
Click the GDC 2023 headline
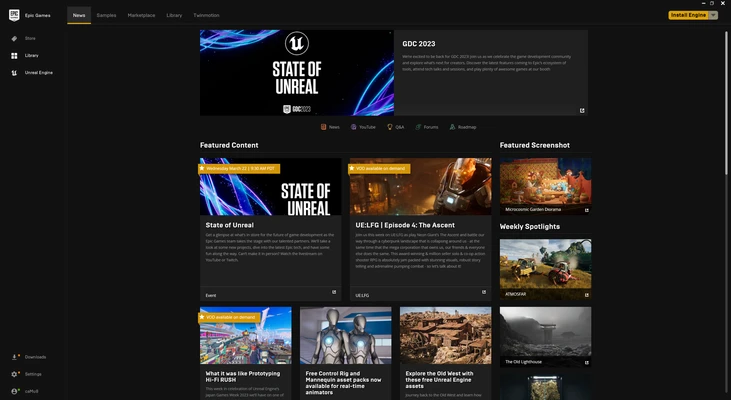[x=419, y=44]
